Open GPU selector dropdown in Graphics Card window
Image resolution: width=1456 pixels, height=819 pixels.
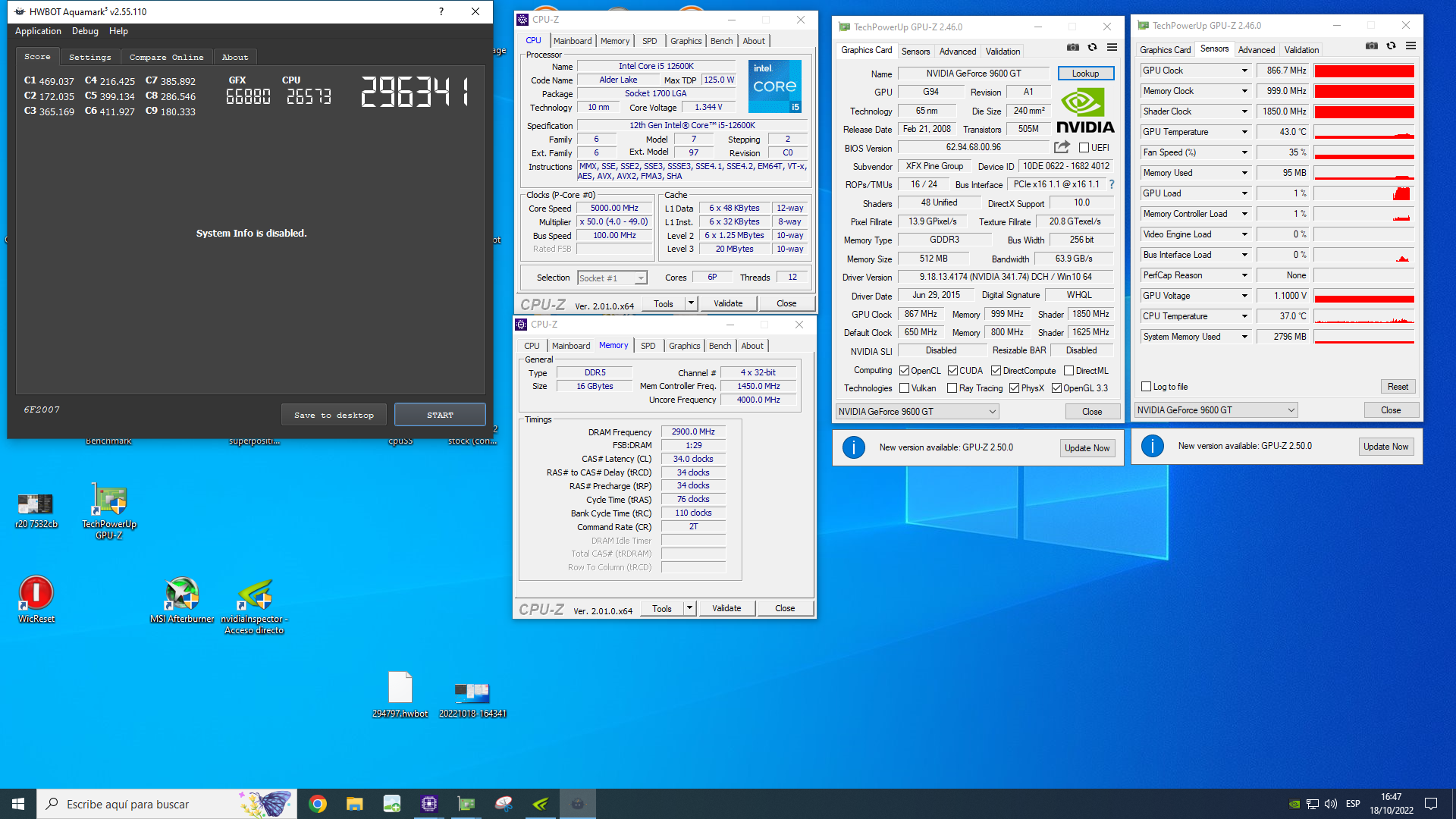point(917,412)
